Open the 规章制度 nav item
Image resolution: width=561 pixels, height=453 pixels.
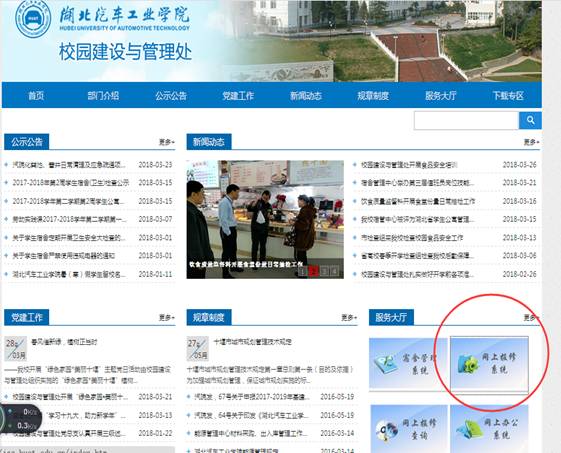pyautogui.click(x=373, y=96)
